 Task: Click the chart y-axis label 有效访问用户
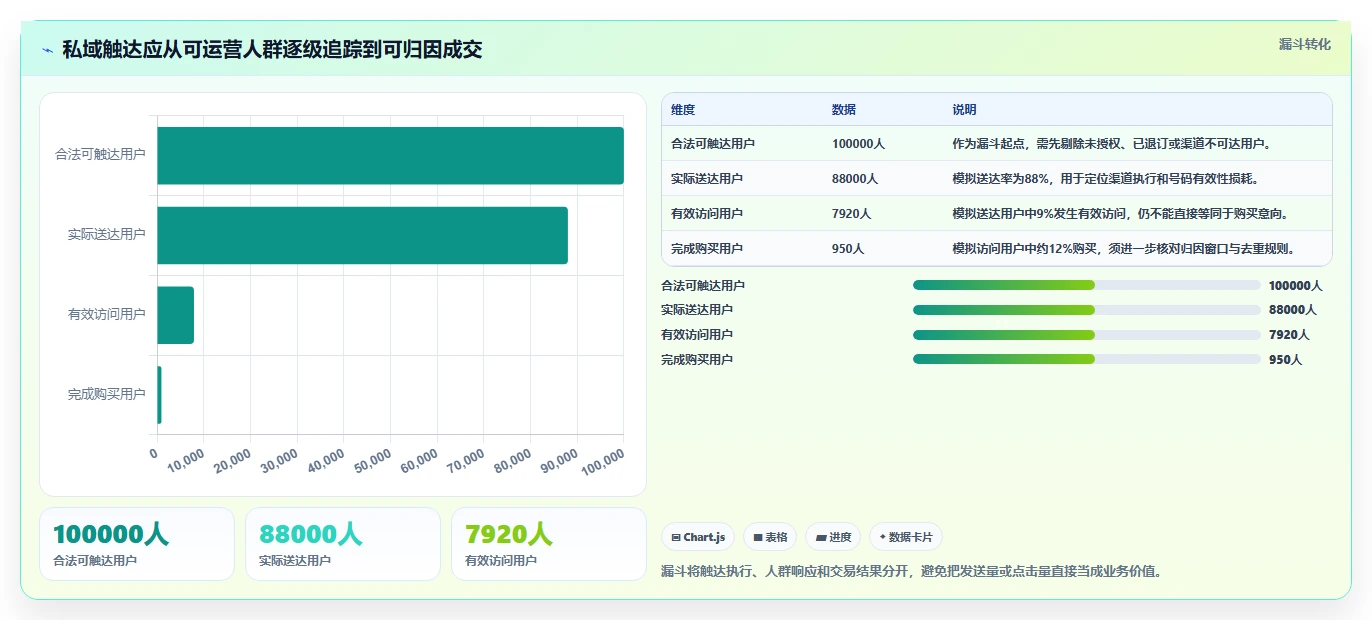(x=107, y=315)
